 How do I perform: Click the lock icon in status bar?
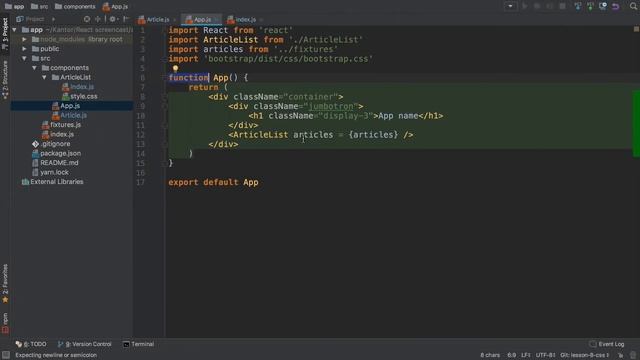[620, 355]
